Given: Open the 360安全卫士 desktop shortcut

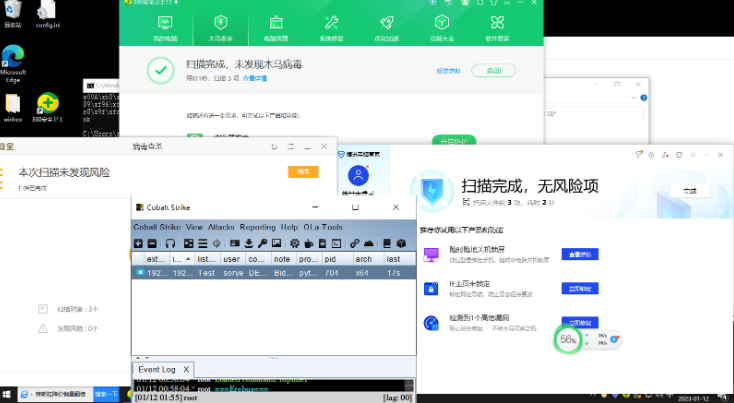Looking at the screenshot, I should pos(47,108).
